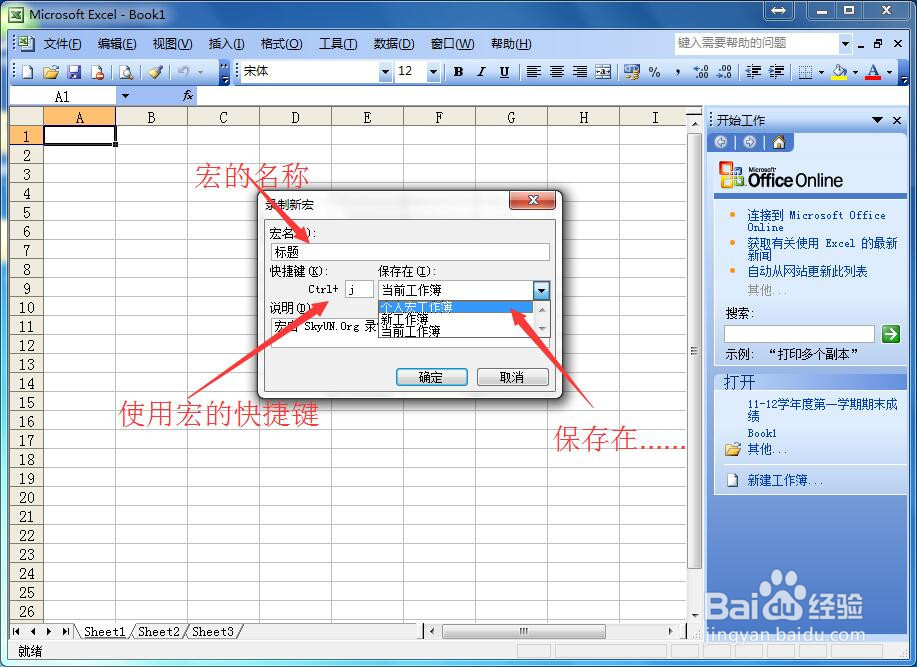The image size is (917, 667).
Task: Toggle Bold formatting
Action: (x=458, y=72)
